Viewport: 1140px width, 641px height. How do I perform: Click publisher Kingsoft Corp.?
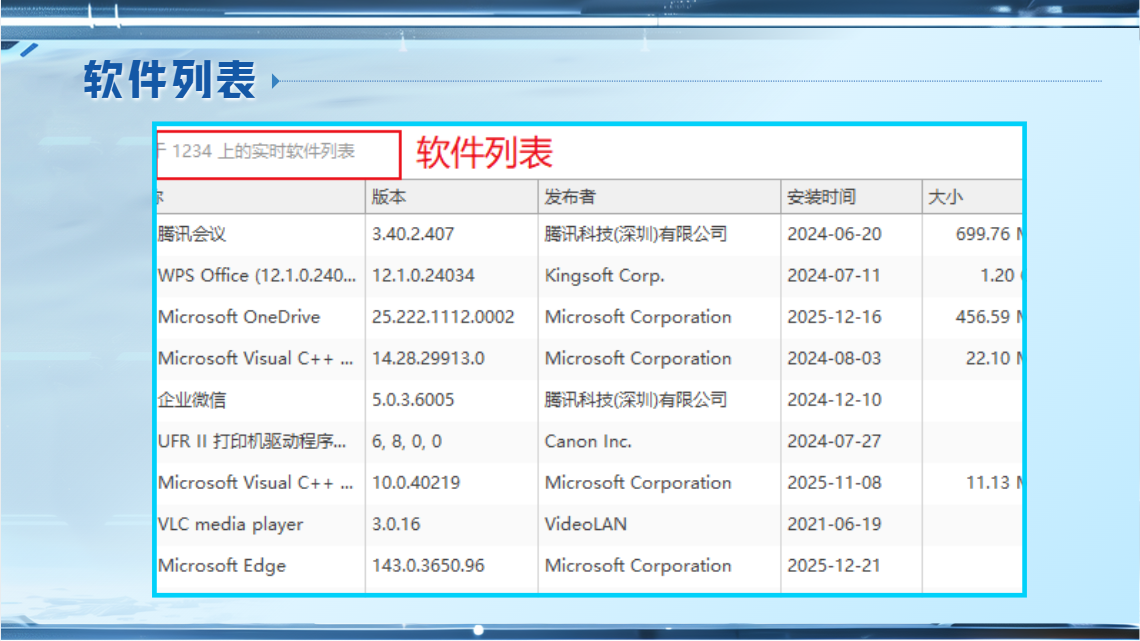point(605,275)
